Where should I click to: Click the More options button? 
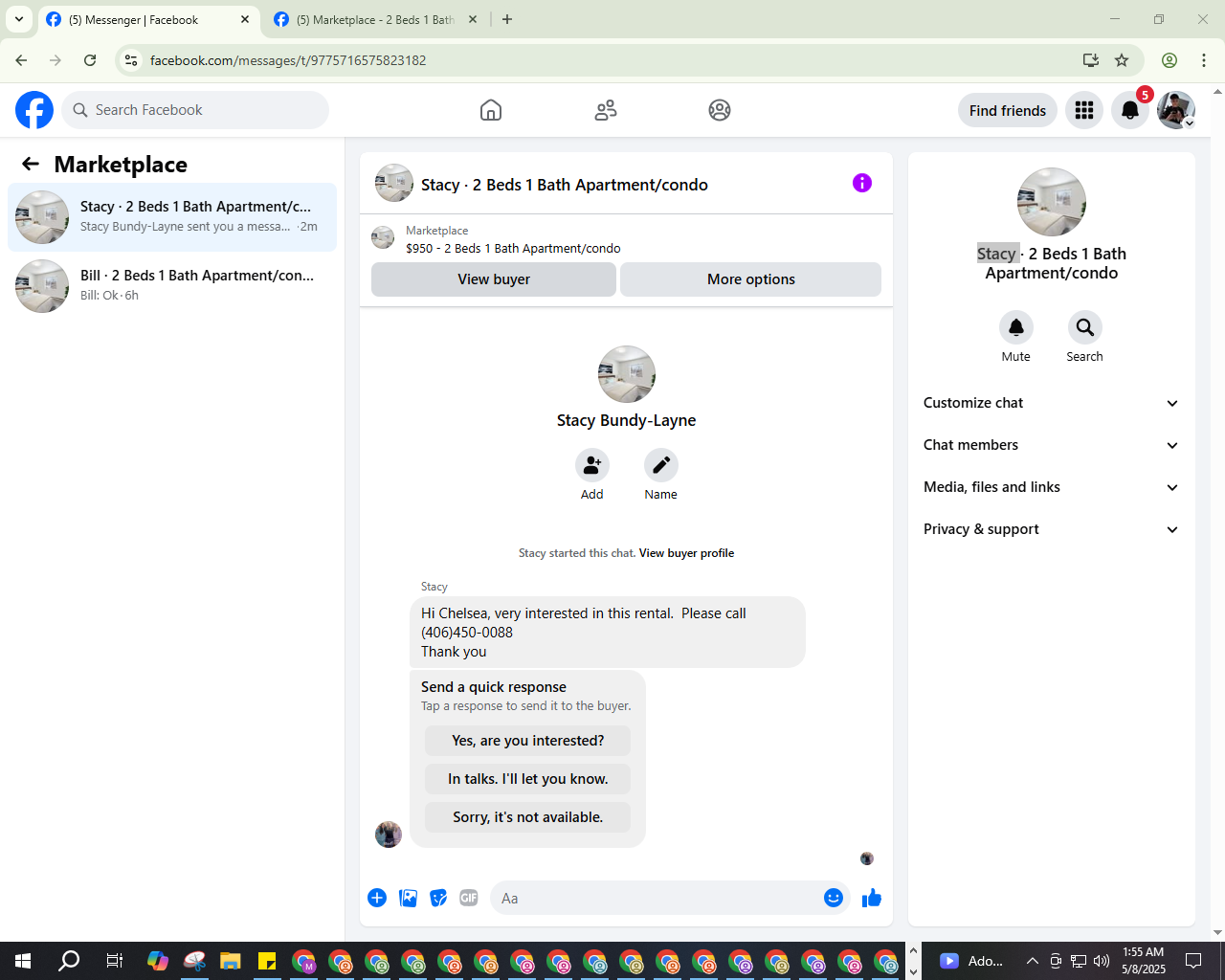pyautogui.click(x=751, y=279)
